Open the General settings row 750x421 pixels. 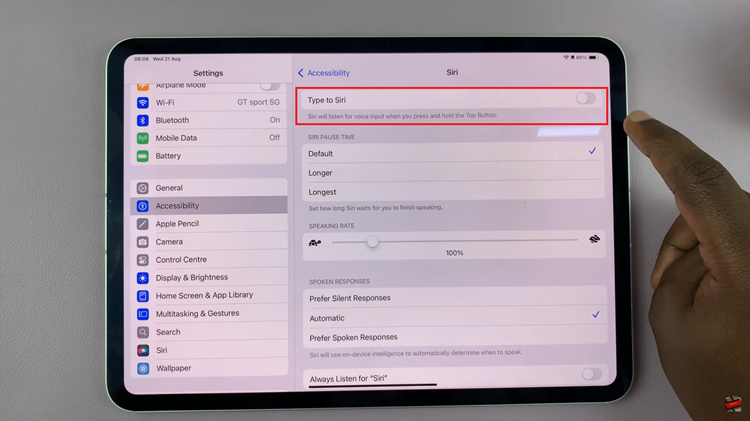(209, 188)
